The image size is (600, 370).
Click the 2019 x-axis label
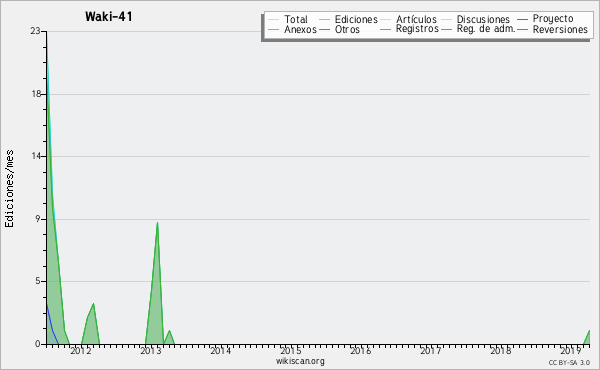(x=571, y=351)
